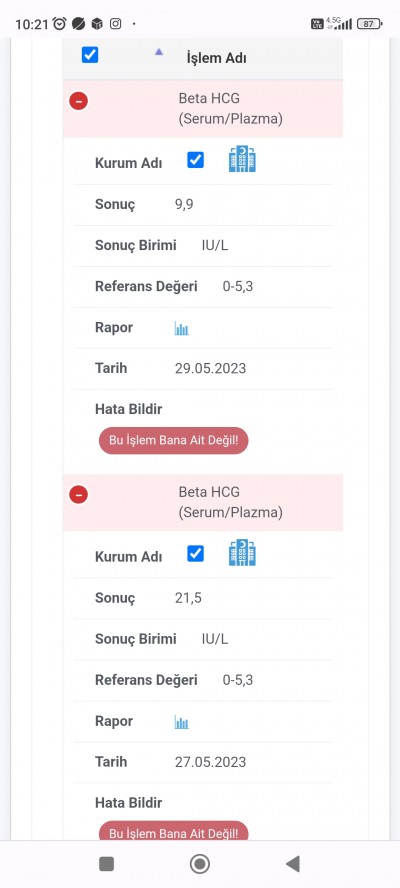Tap the alarm clock icon in status bar
This screenshot has width=400, height=888.
(59, 23)
